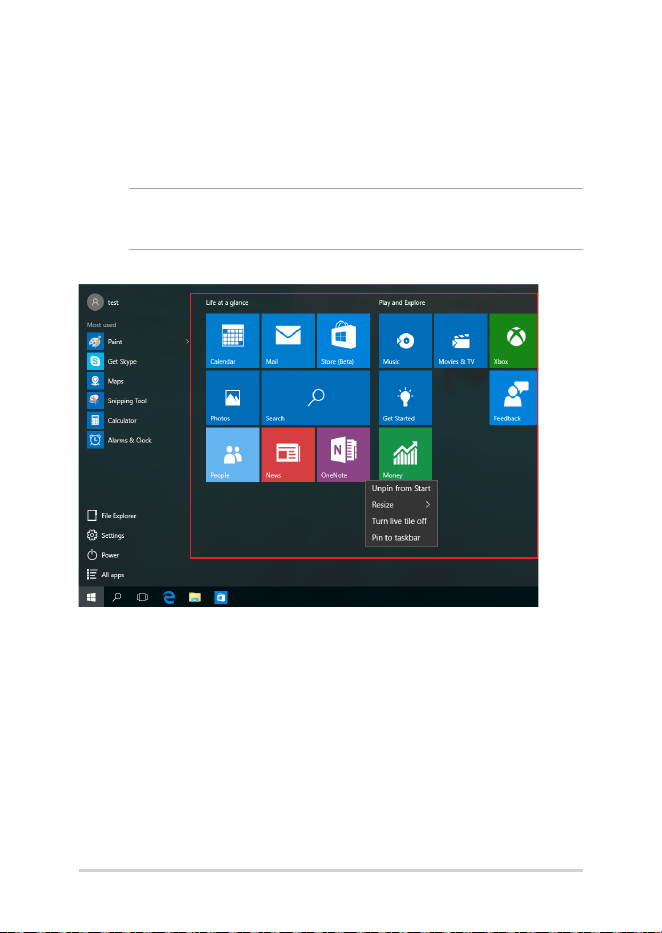
Task: Open Settings from the Start menu
Action: (x=105, y=536)
